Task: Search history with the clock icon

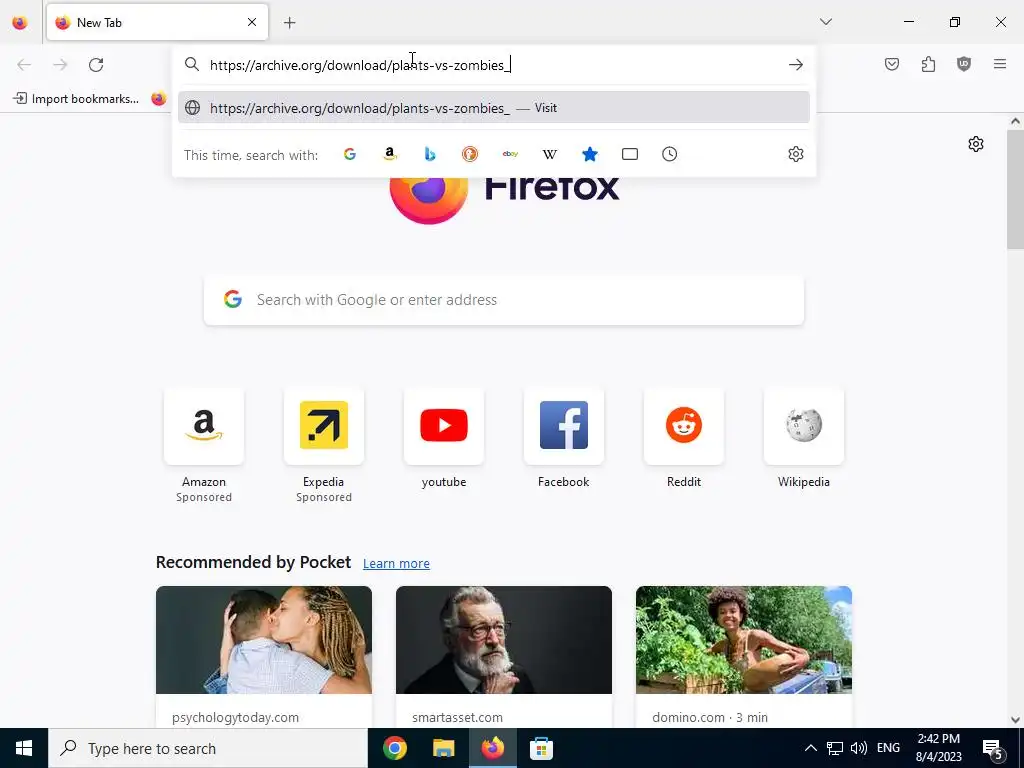Action: click(669, 154)
